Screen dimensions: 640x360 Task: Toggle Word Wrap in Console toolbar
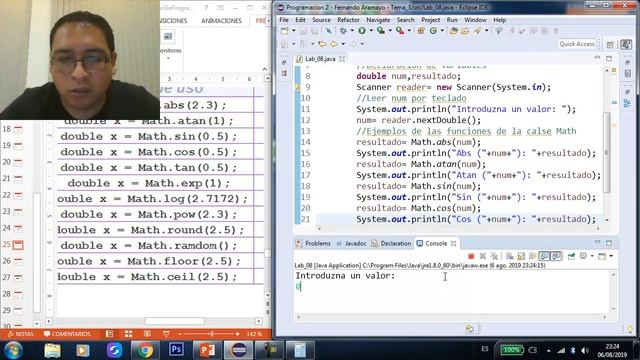click(x=532, y=256)
